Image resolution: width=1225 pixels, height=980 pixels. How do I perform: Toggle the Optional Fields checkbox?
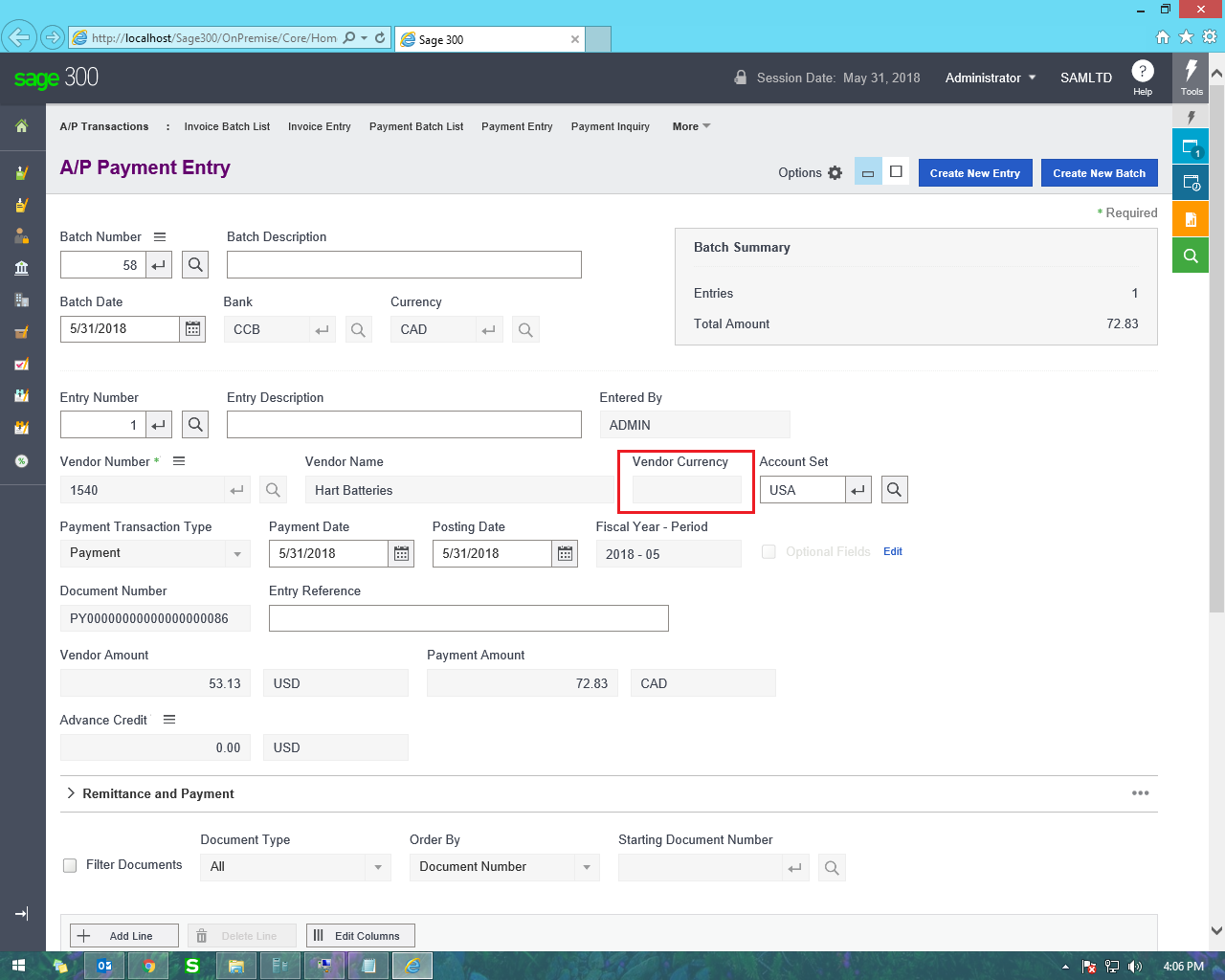click(x=768, y=552)
